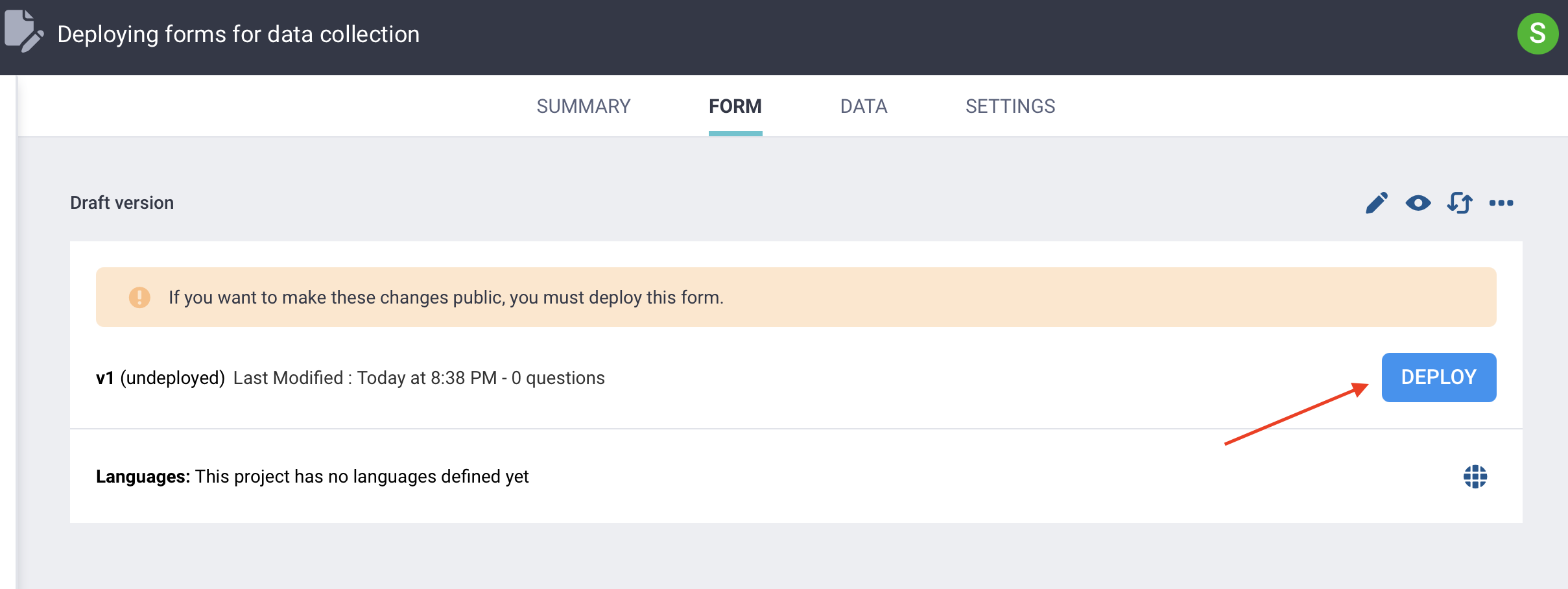Open the SETTINGS tab
Image resolution: width=1568 pixels, height=589 pixels.
pyautogui.click(x=1010, y=106)
